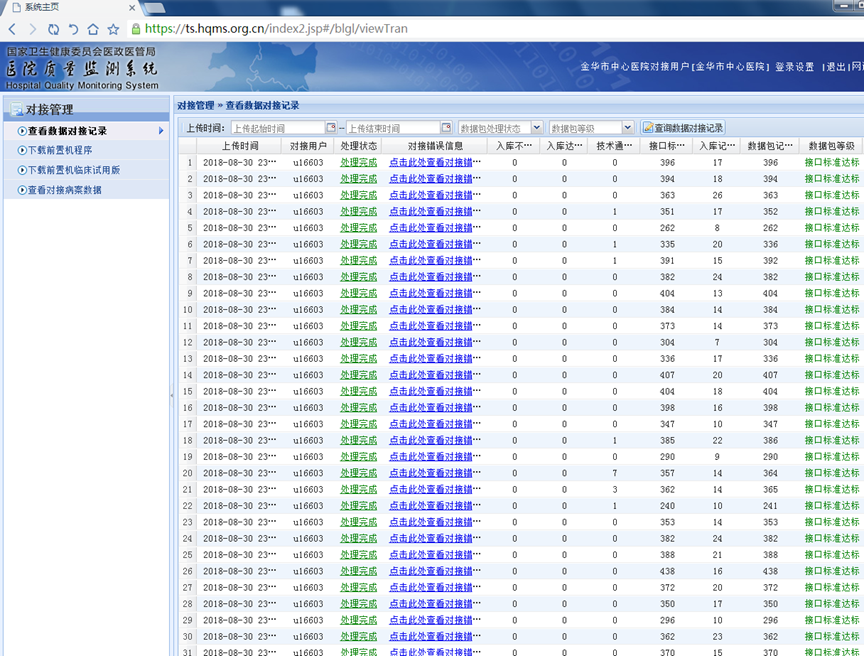
Task: Click row number 30 in the table
Action: click(x=188, y=637)
